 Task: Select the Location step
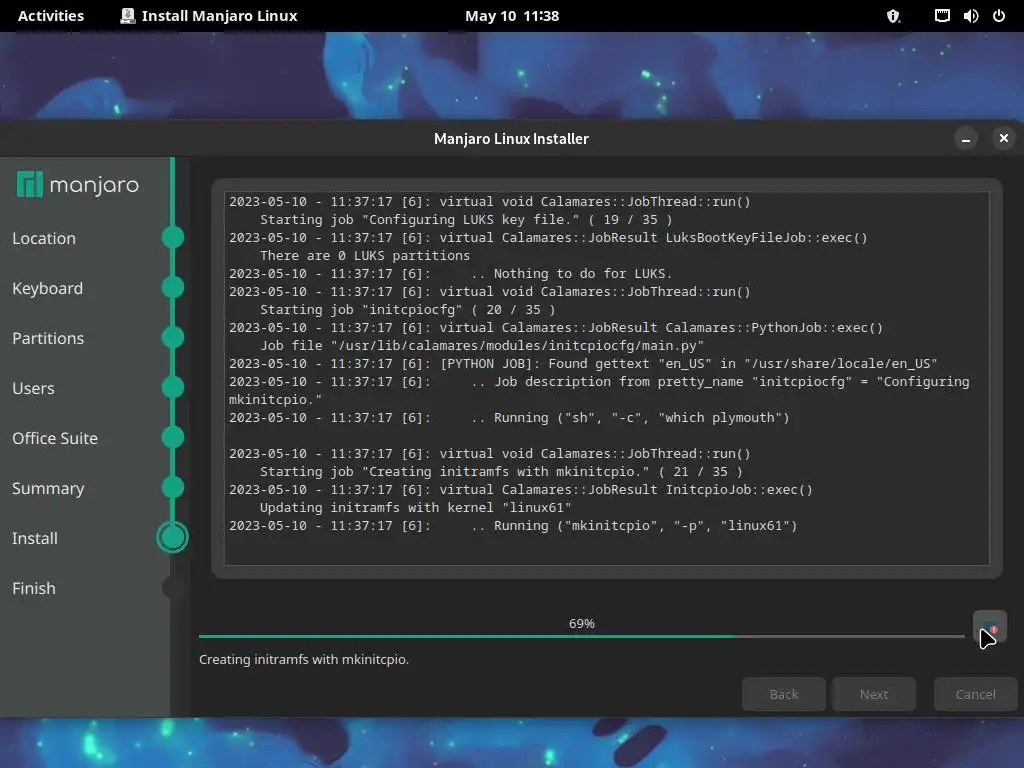(x=44, y=238)
